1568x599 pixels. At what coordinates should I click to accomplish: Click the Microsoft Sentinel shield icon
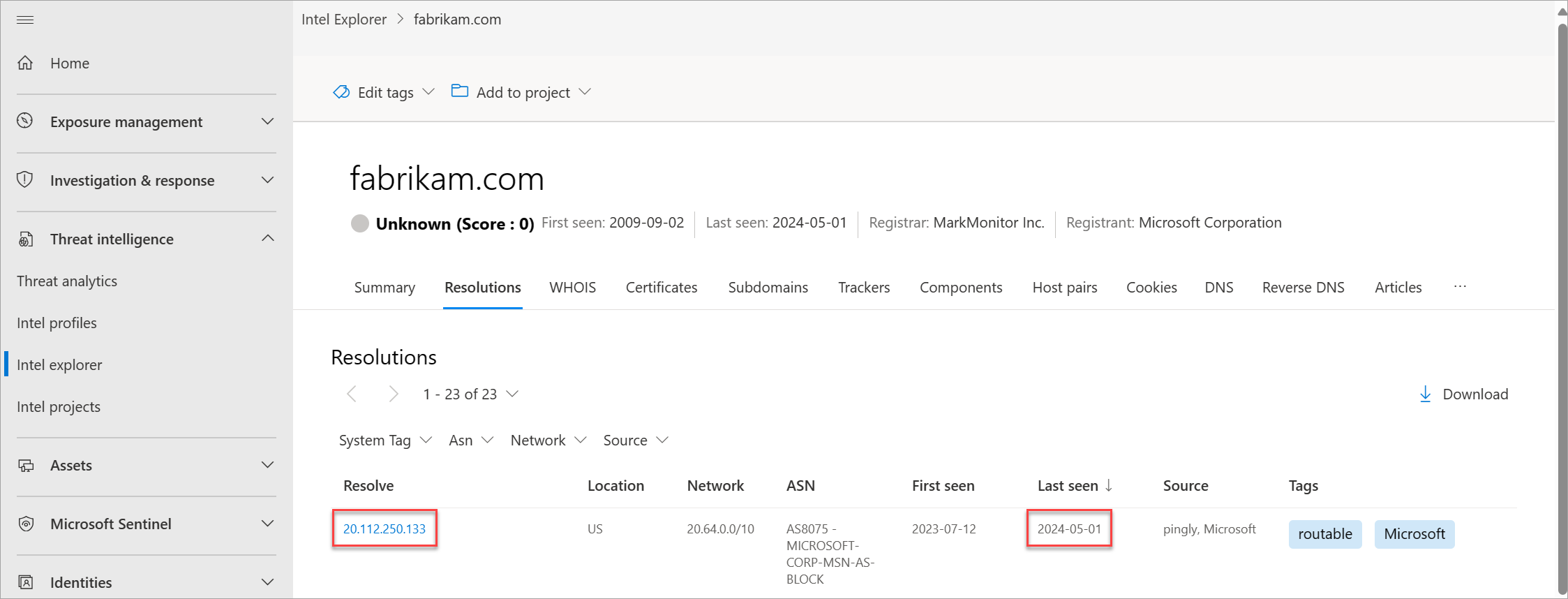click(26, 524)
